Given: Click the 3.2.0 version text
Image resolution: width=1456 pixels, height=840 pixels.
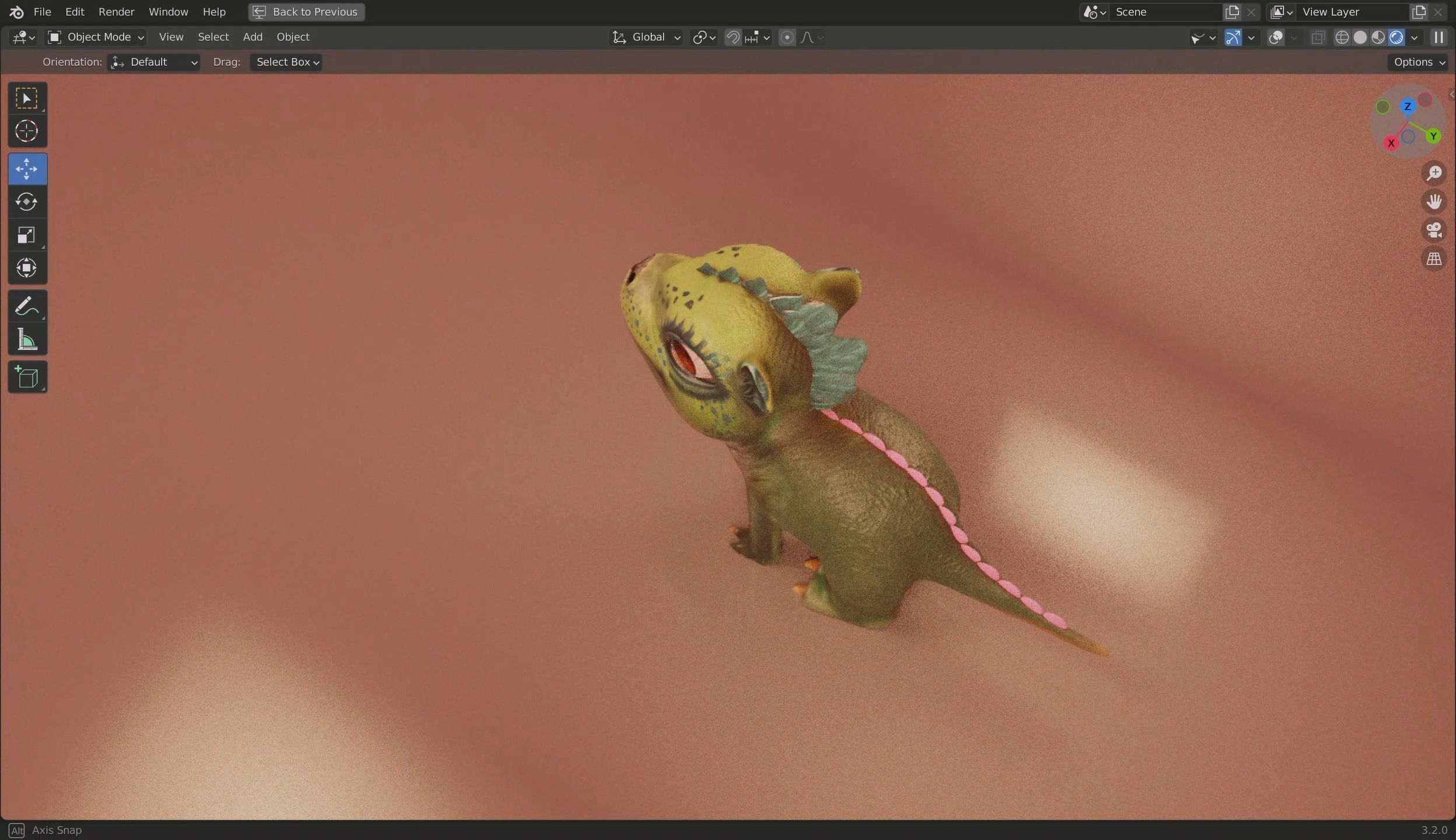Looking at the screenshot, I should coord(1434,830).
